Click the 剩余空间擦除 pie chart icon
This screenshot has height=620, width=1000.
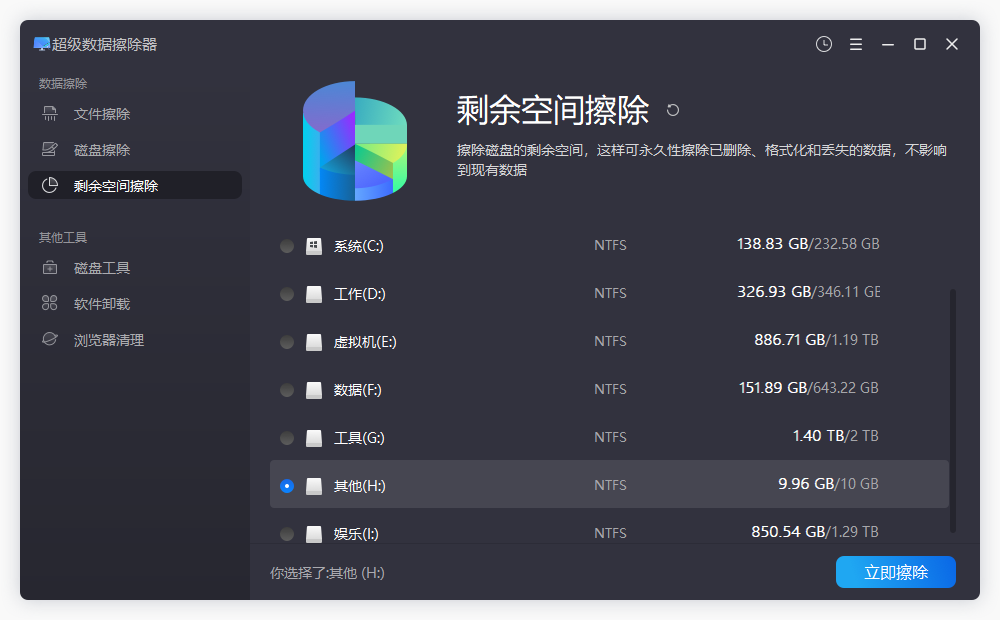point(50,185)
